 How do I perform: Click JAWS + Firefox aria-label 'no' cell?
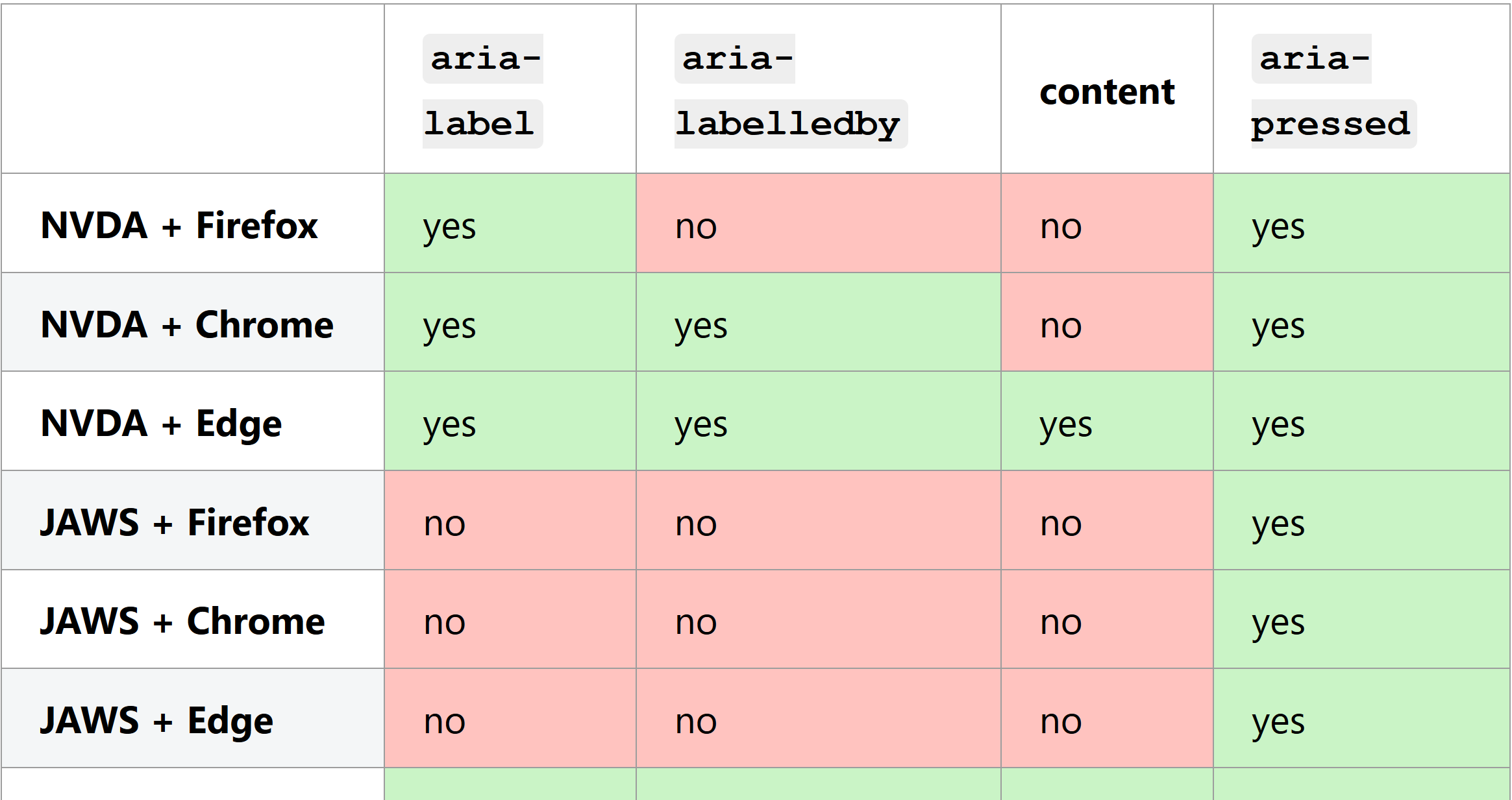click(510, 520)
